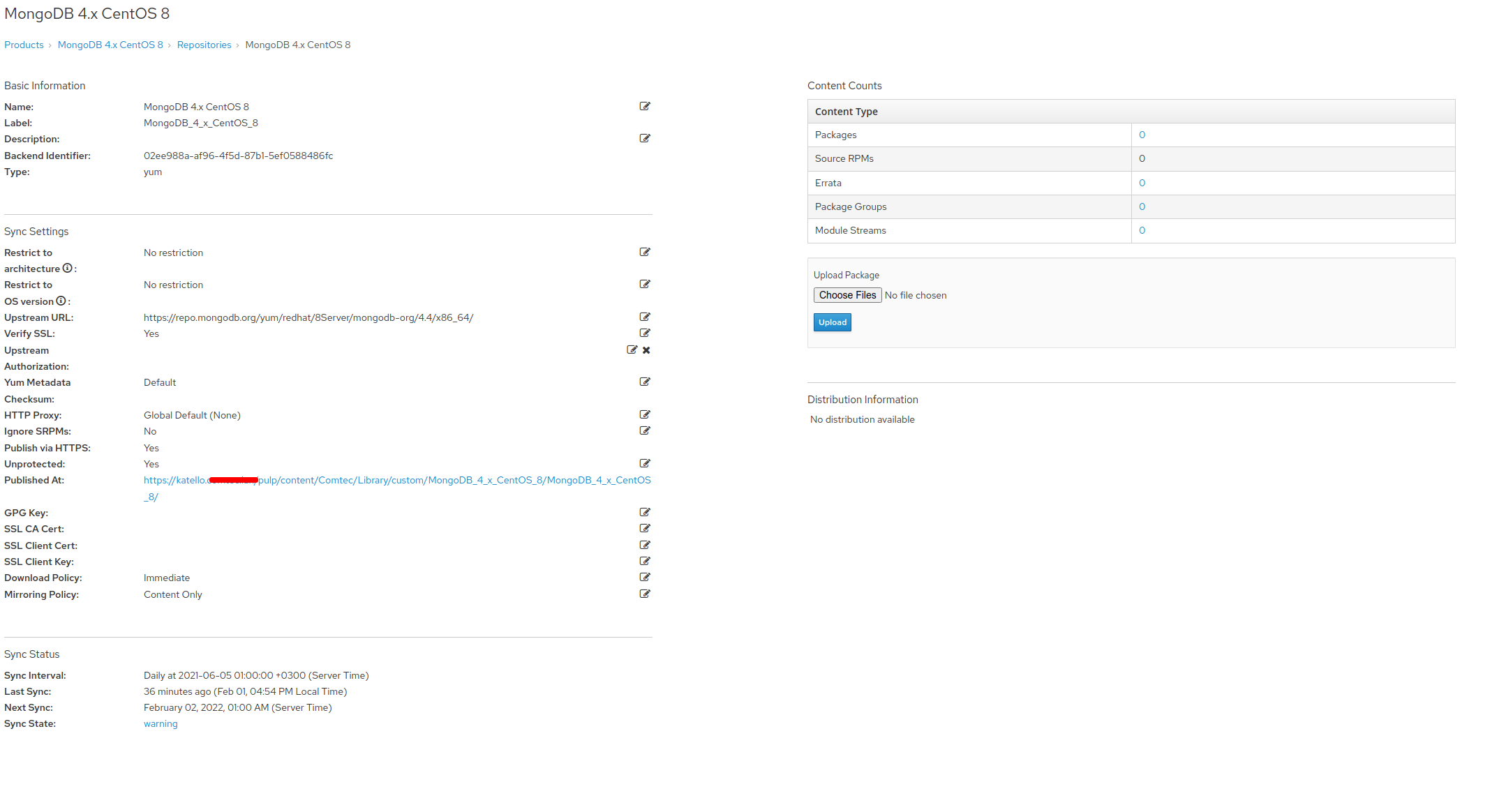Screen dimensions: 1506x812
Task: Click the Label value MongoDB_4_x_CentOS_8
Action: [201, 123]
